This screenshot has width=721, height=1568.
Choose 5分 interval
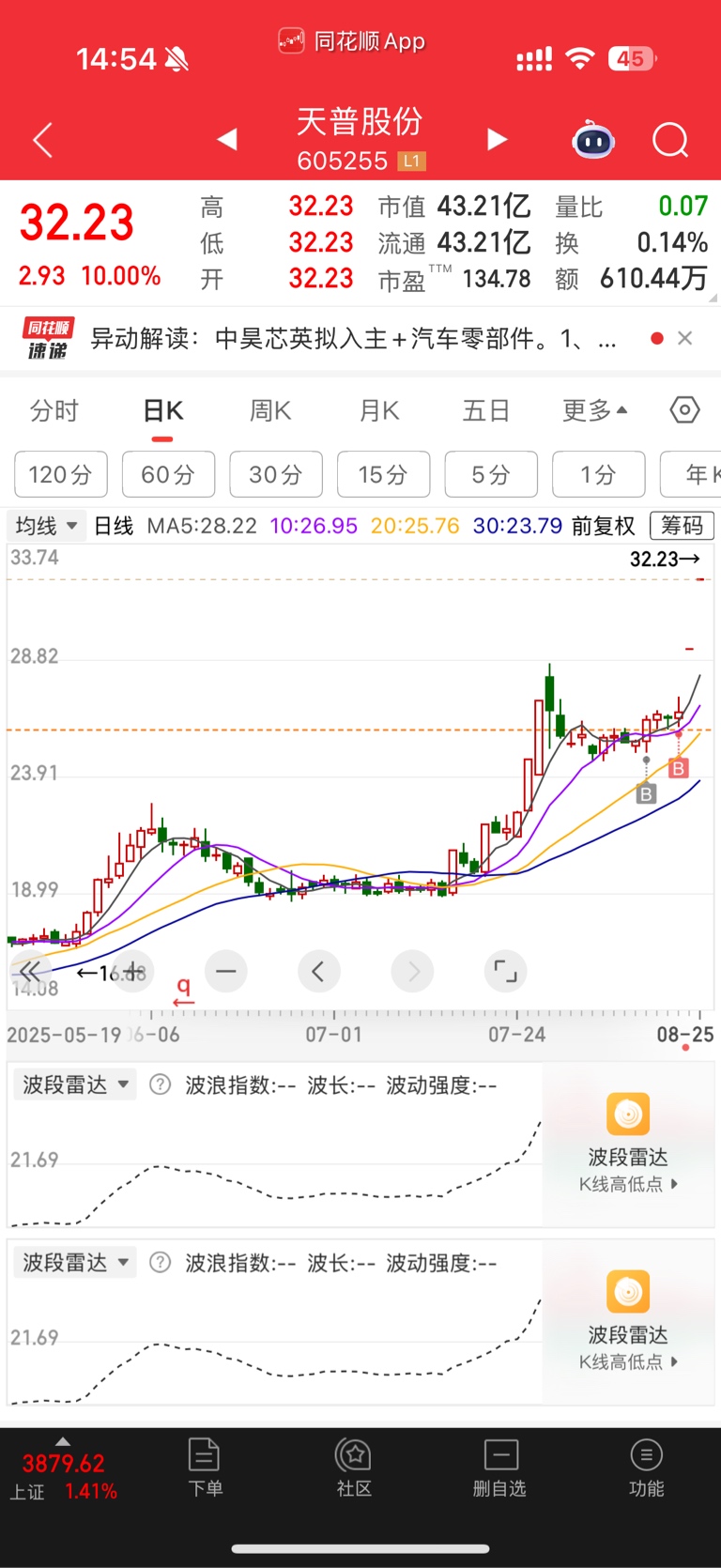coord(491,474)
